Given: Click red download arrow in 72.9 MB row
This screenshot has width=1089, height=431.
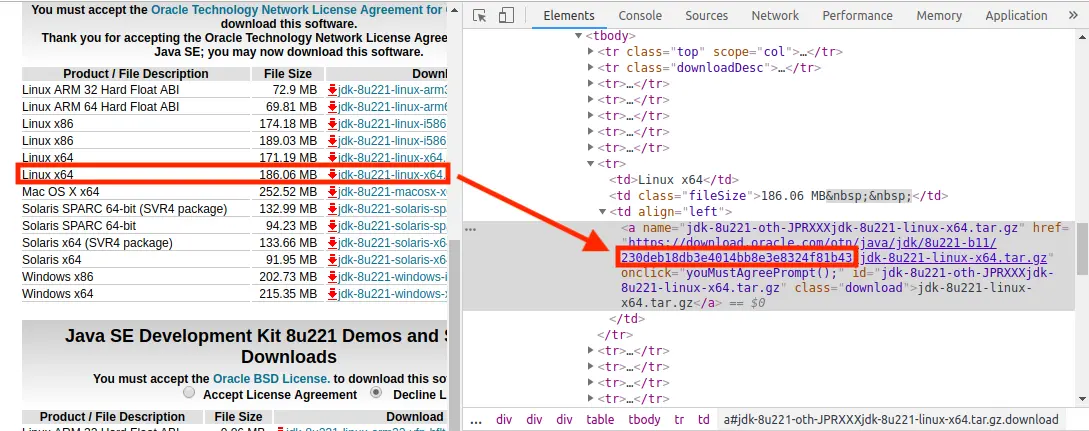Looking at the screenshot, I should click(333, 90).
